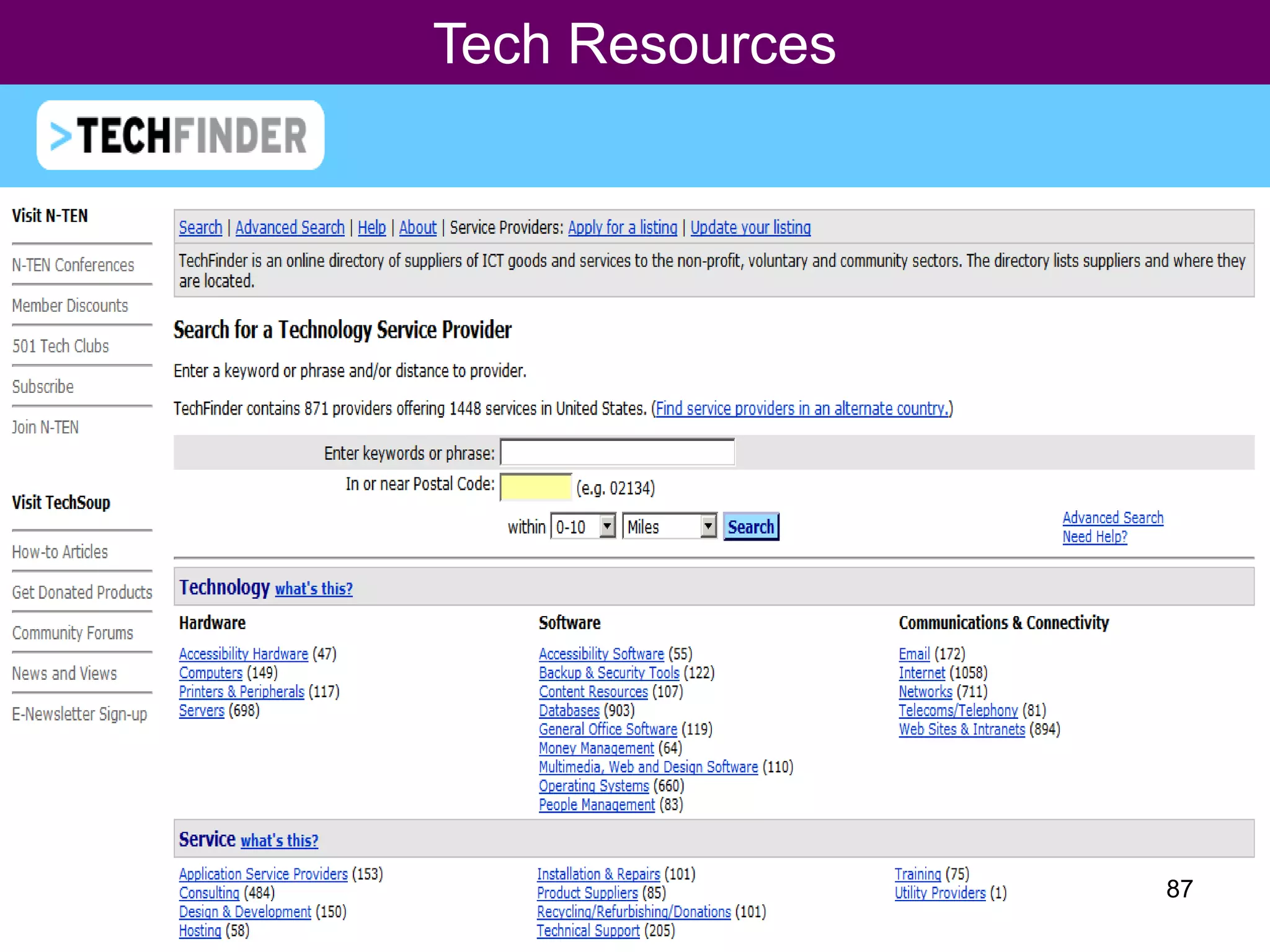Image resolution: width=1270 pixels, height=952 pixels.
Task: Open Operating Systems category
Action: pos(593,786)
